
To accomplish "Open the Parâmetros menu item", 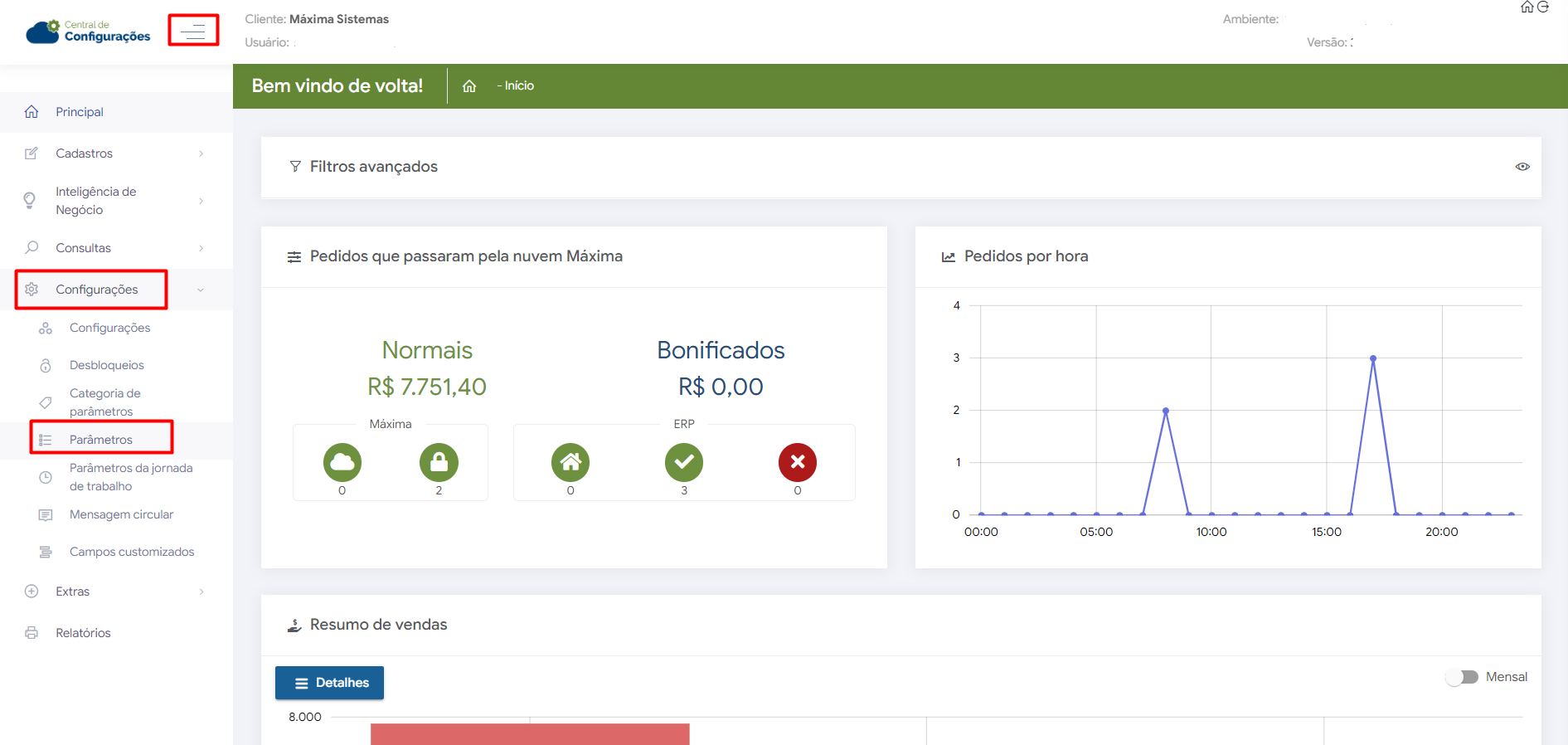I will pyautogui.click(x=101, y=440).
